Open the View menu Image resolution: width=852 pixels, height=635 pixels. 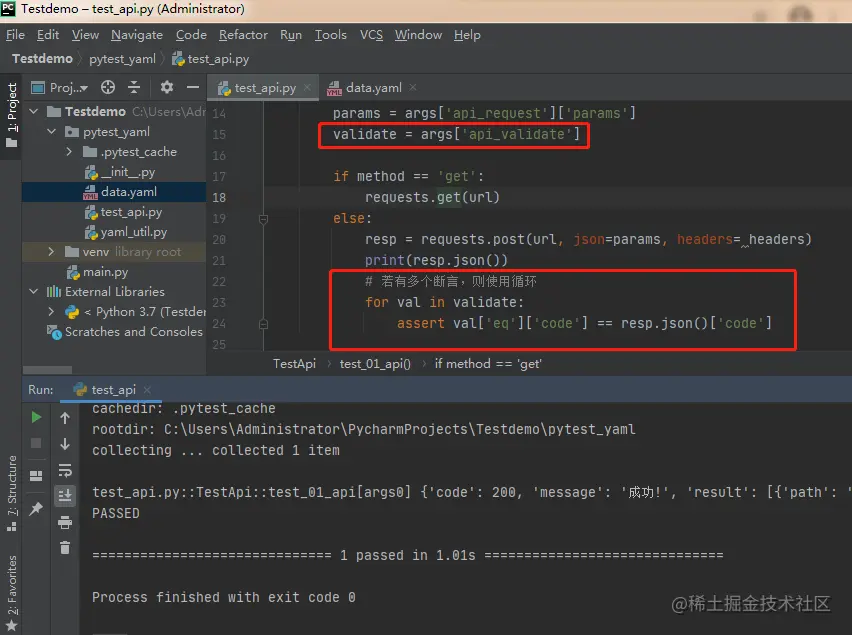[85, 35]
